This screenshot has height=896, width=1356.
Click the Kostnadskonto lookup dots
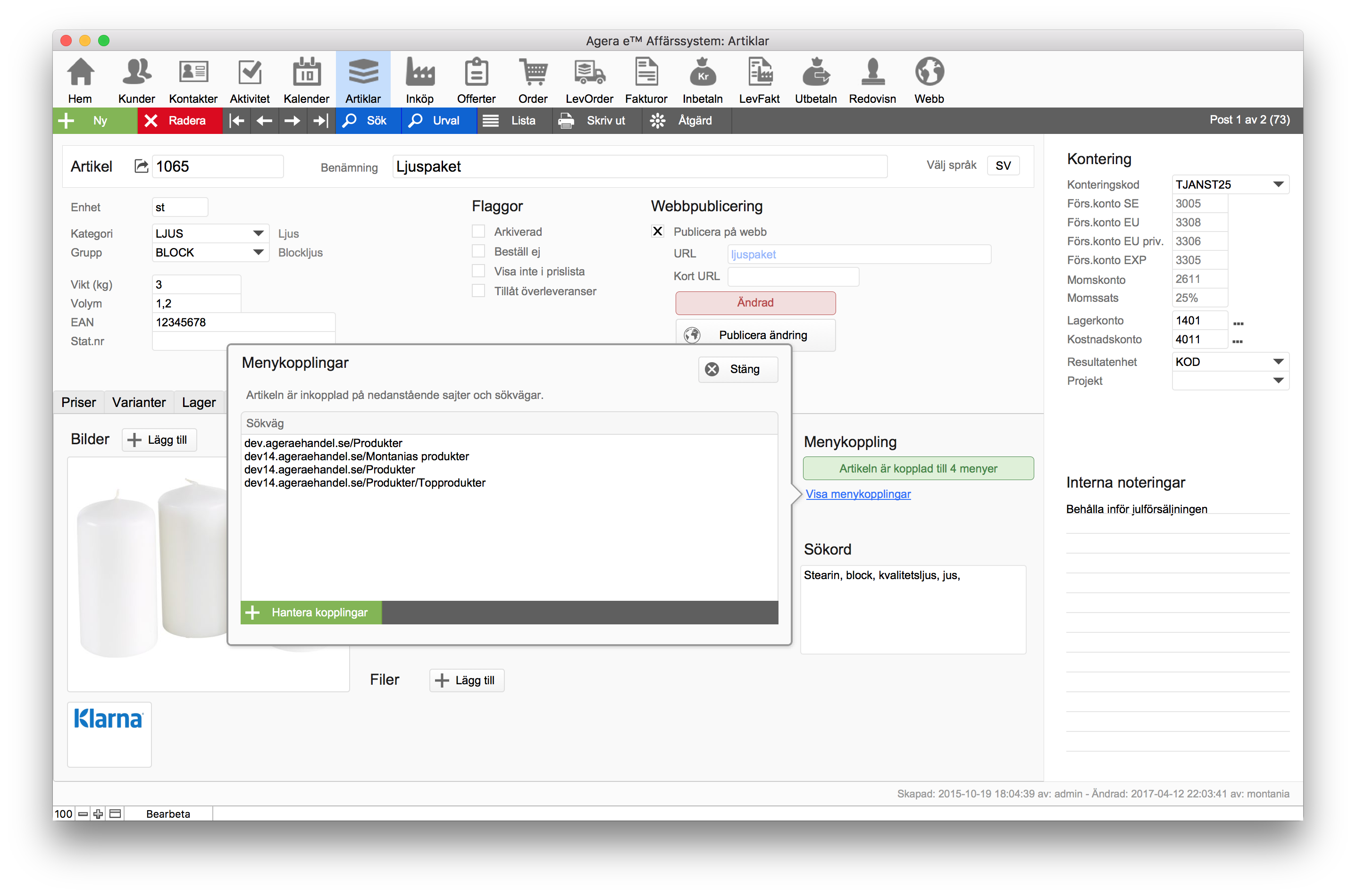point(1237,342)
